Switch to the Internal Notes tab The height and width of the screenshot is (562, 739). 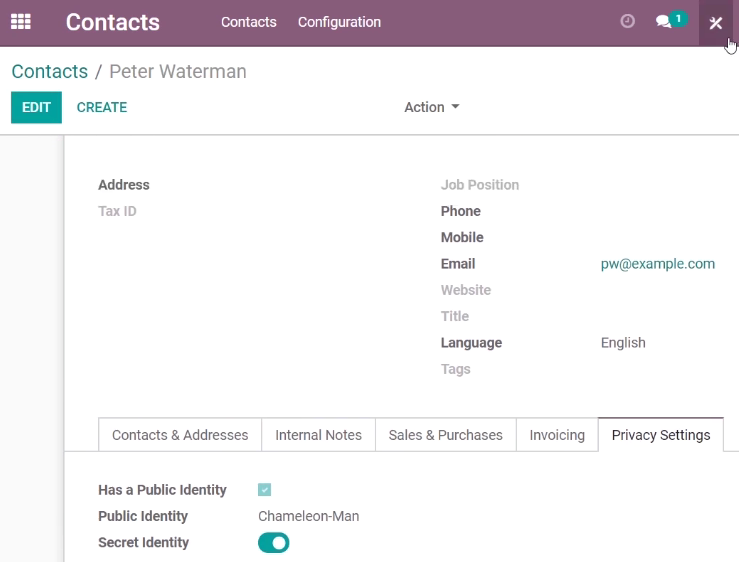point(319,435)
